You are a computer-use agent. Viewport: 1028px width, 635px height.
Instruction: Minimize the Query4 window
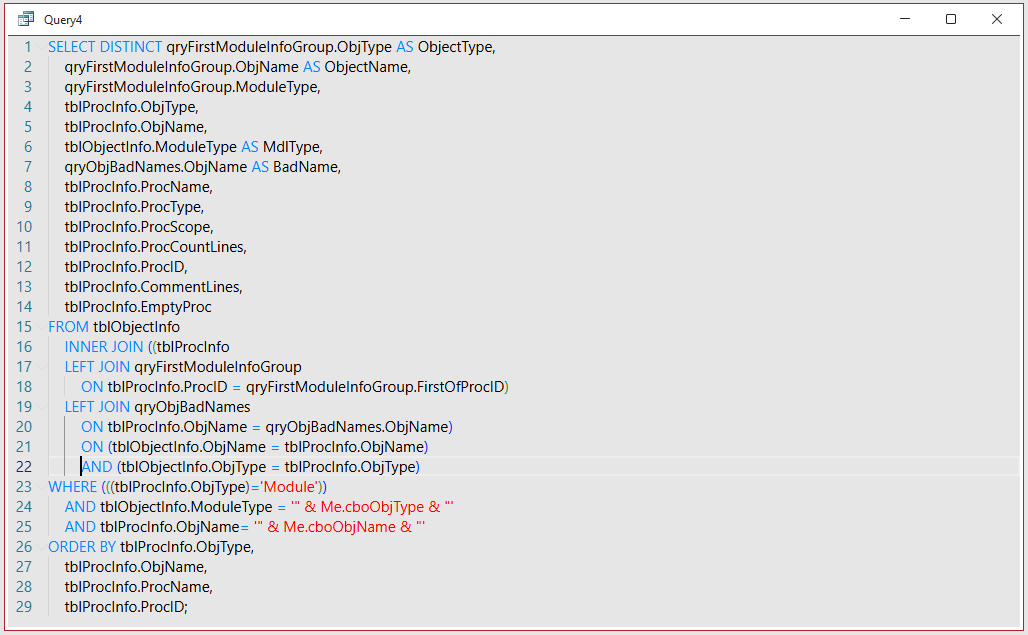[905, 19]
